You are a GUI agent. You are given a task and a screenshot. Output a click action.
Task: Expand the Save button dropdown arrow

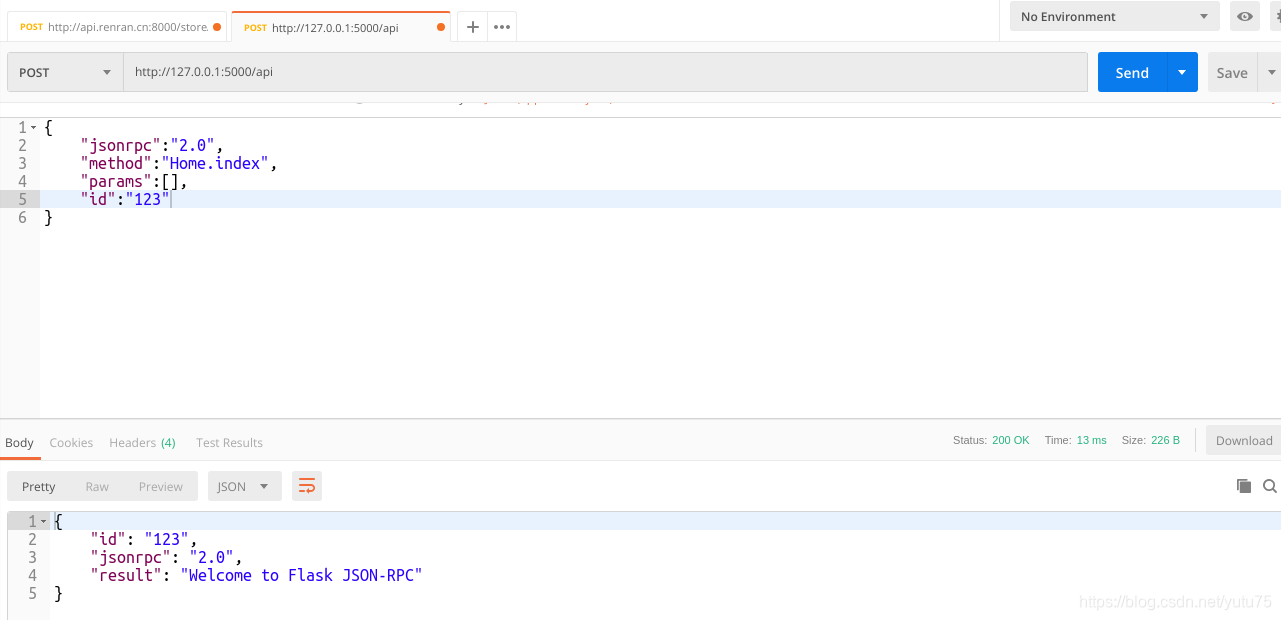[1270, 71]
